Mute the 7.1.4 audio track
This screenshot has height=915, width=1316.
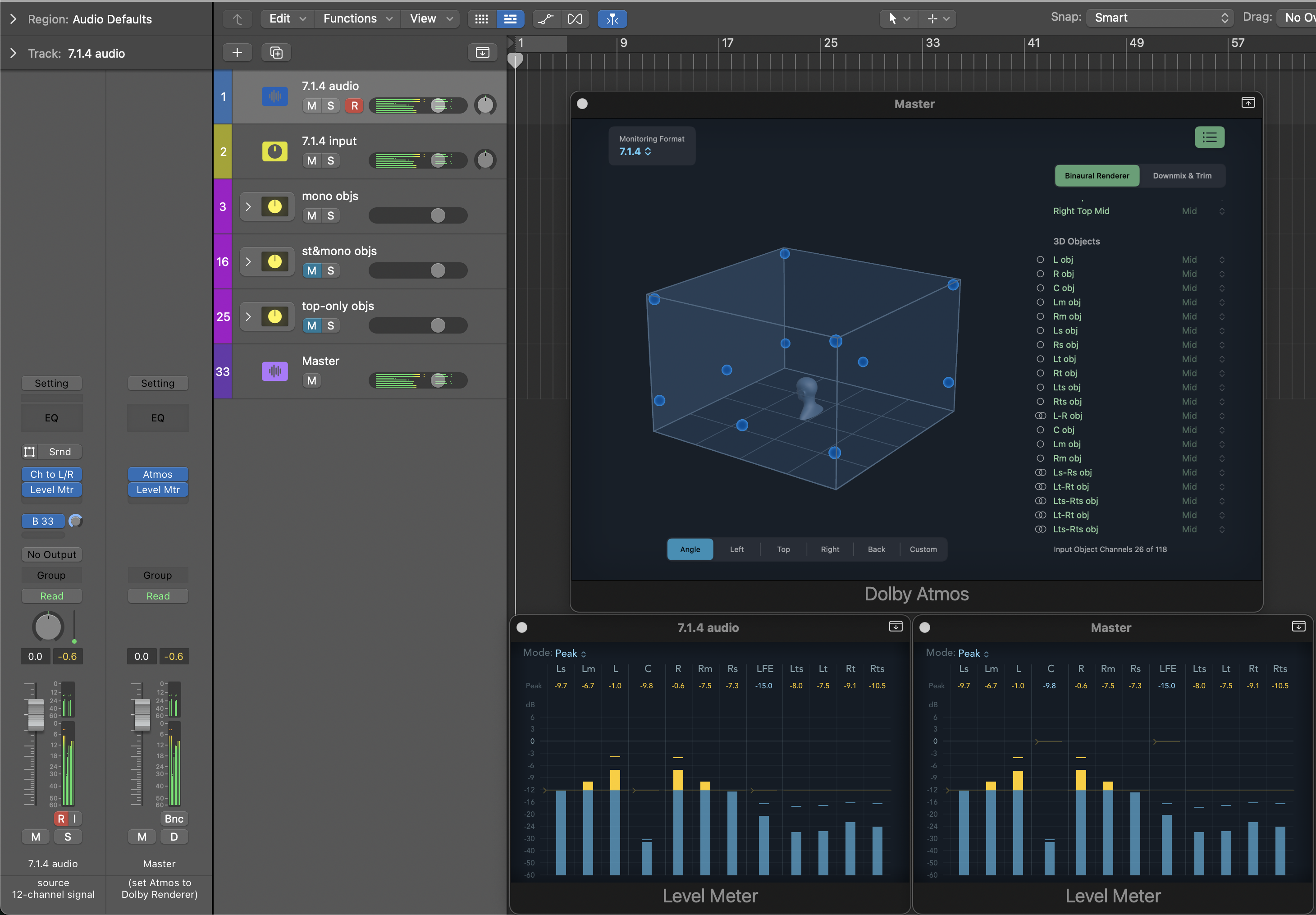click(312, 105)
